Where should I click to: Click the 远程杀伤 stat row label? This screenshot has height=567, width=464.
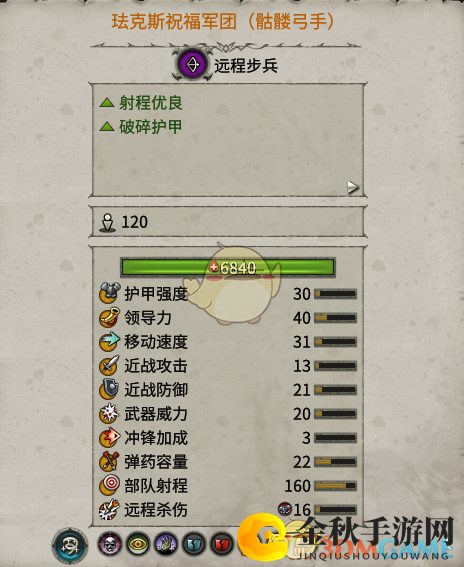[156, 510]
